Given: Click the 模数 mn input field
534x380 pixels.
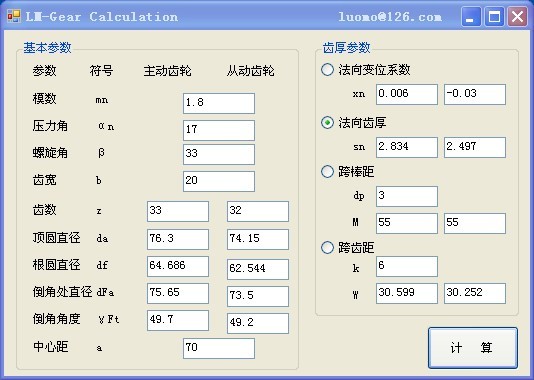Looking at the screenshot, I should coord(219,103).
